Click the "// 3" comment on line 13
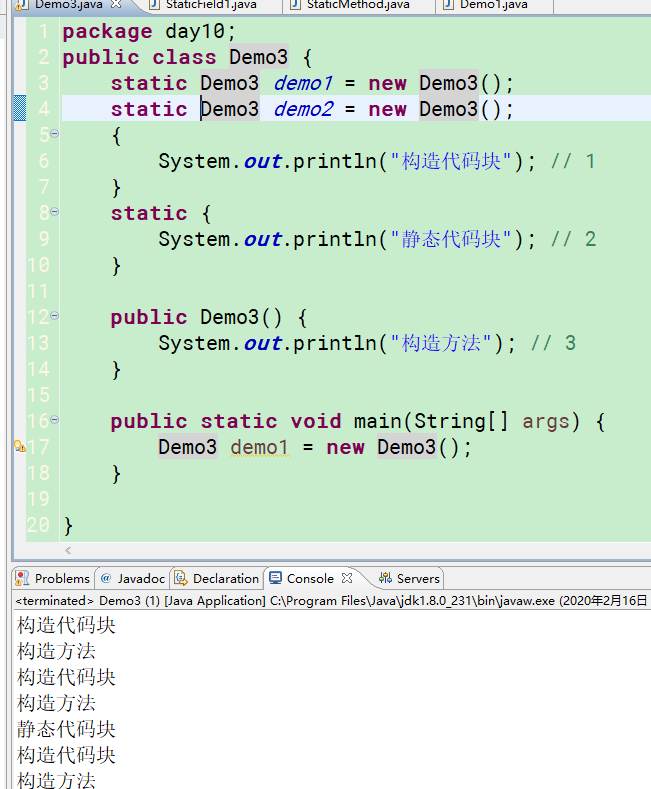 tap(553, 344)
